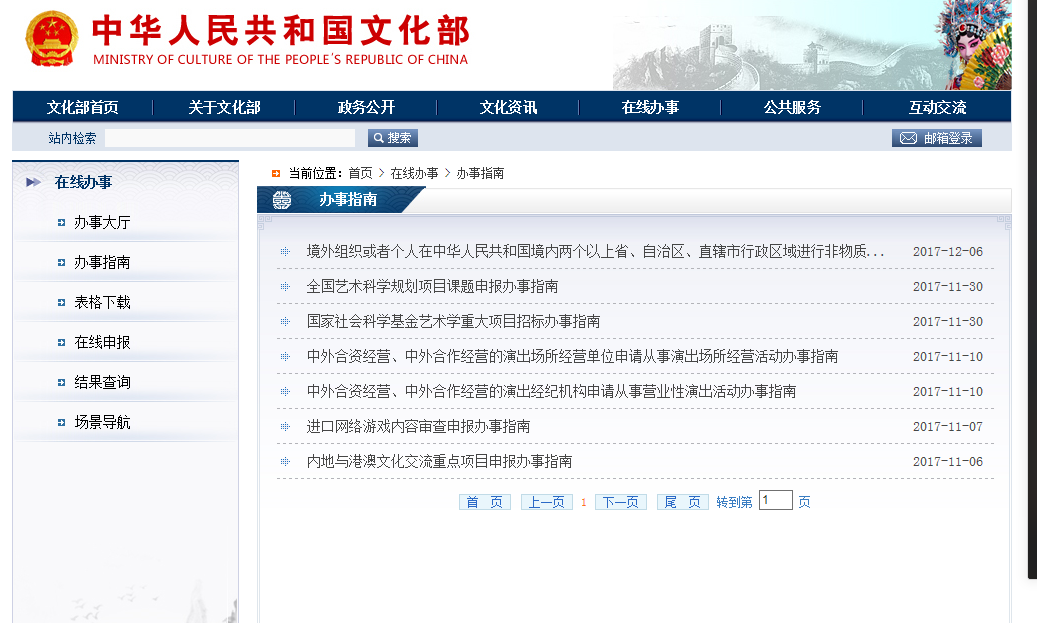
Task: Open 内地与港澳文化交流重点项目申报办事指南
Action: [x=439, y=462]
